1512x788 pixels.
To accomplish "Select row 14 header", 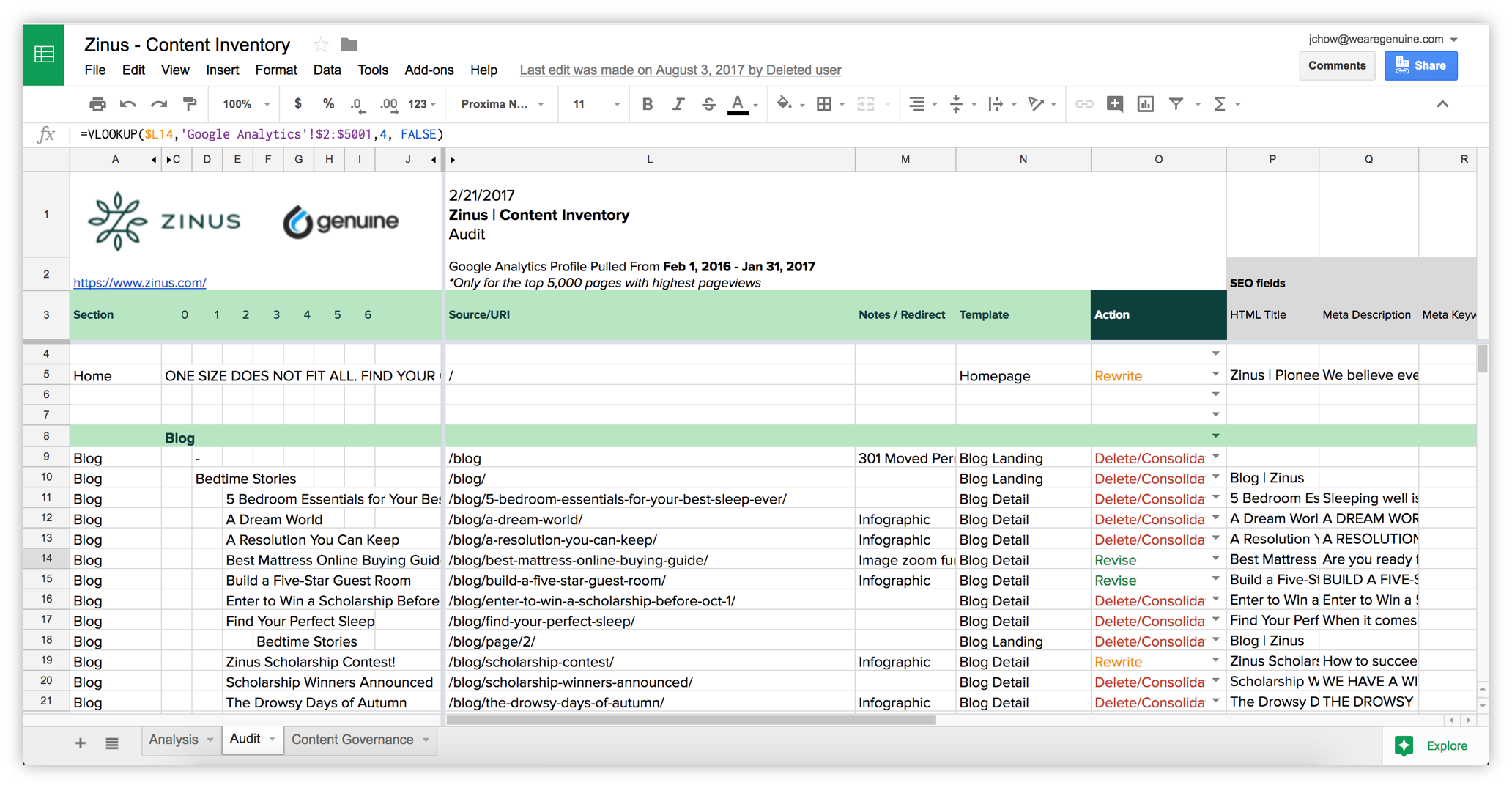I will tap(46, 559).
